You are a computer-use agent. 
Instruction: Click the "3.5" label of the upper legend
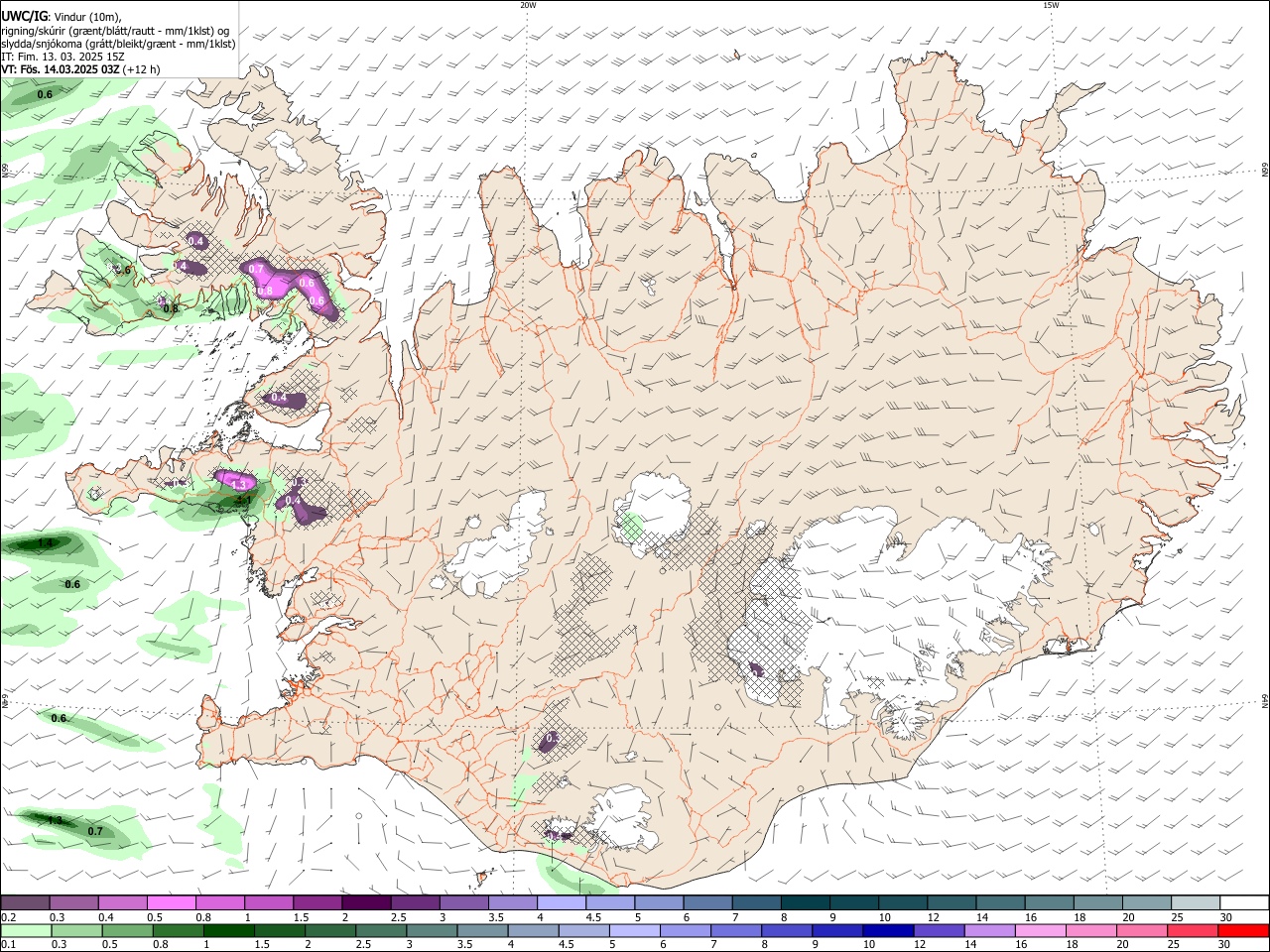(x=496, y=917)
